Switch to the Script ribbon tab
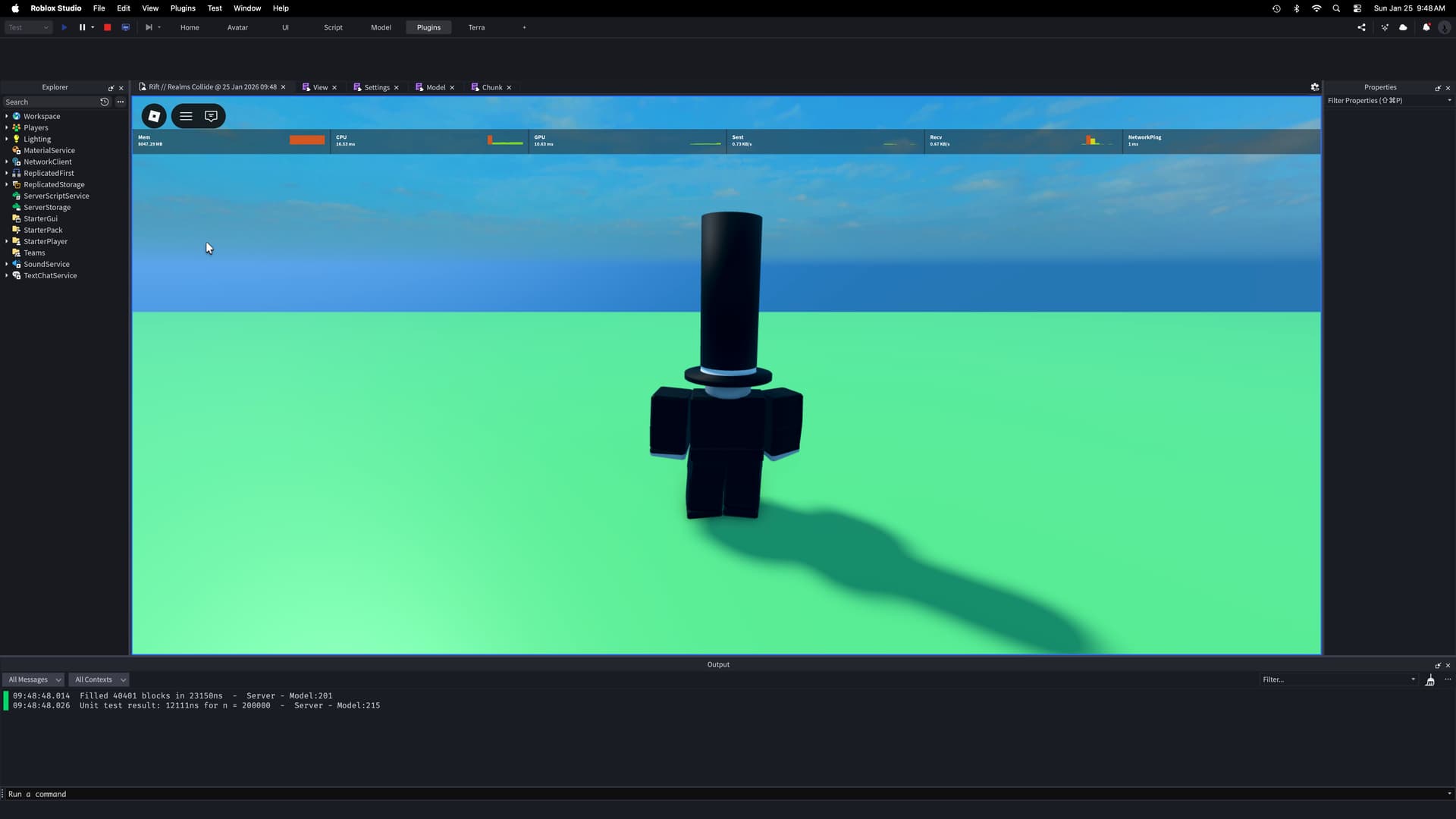This screenshot has width=1456, height=819. pos(333,27)
